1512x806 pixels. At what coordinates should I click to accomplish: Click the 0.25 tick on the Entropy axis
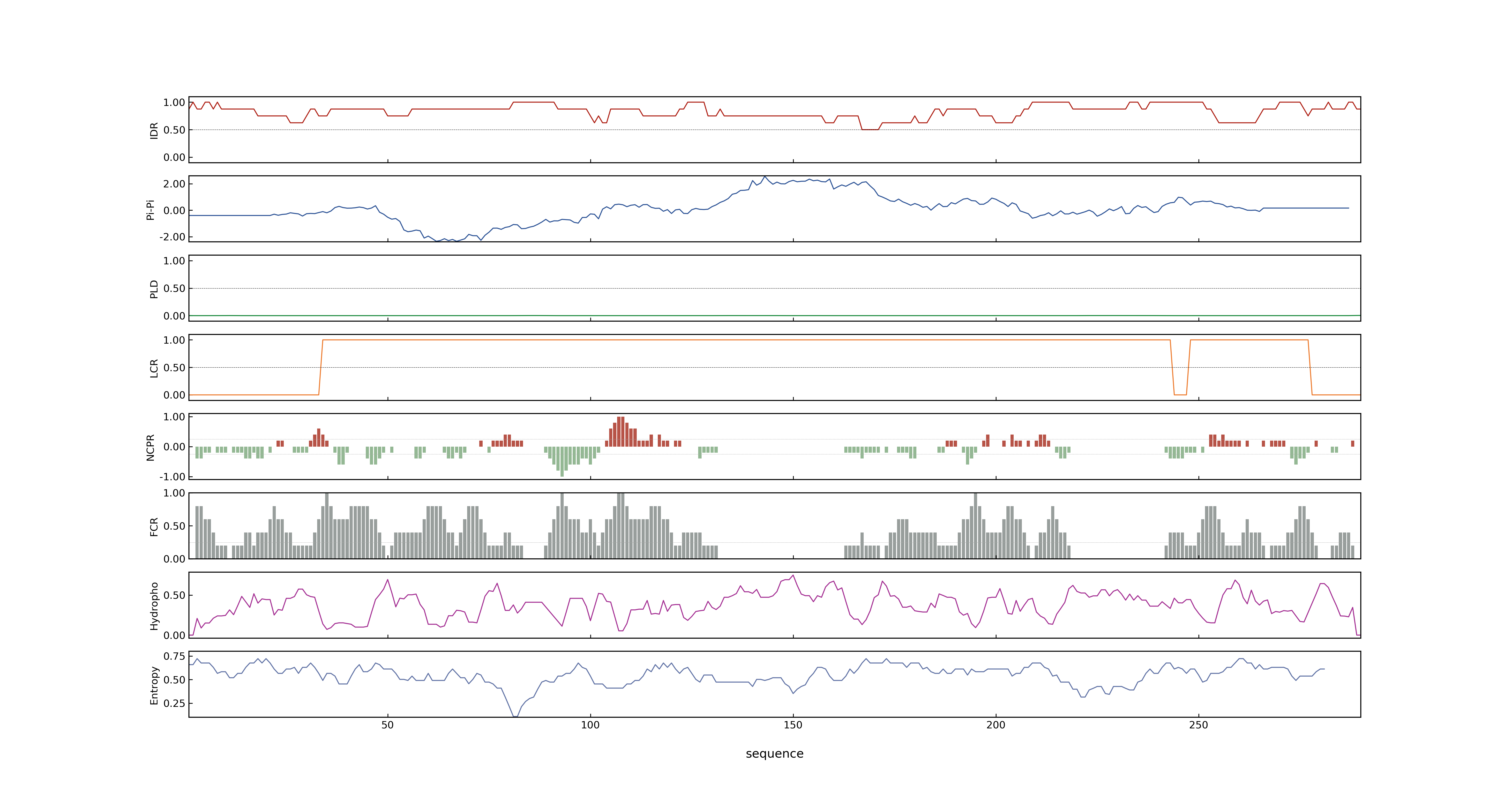pos(174,703)
